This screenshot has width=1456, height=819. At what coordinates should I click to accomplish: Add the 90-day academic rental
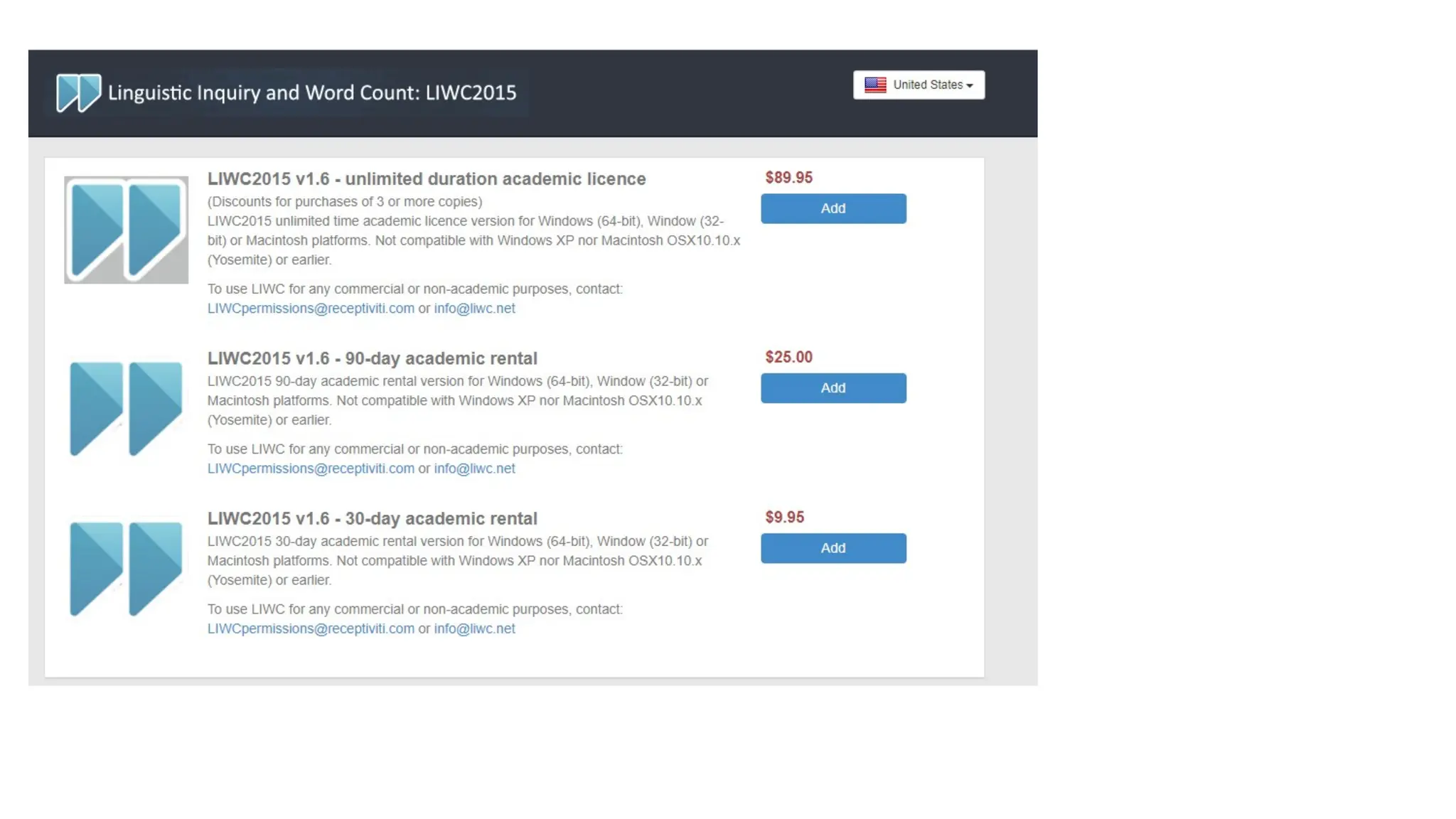tap(833, 388)
